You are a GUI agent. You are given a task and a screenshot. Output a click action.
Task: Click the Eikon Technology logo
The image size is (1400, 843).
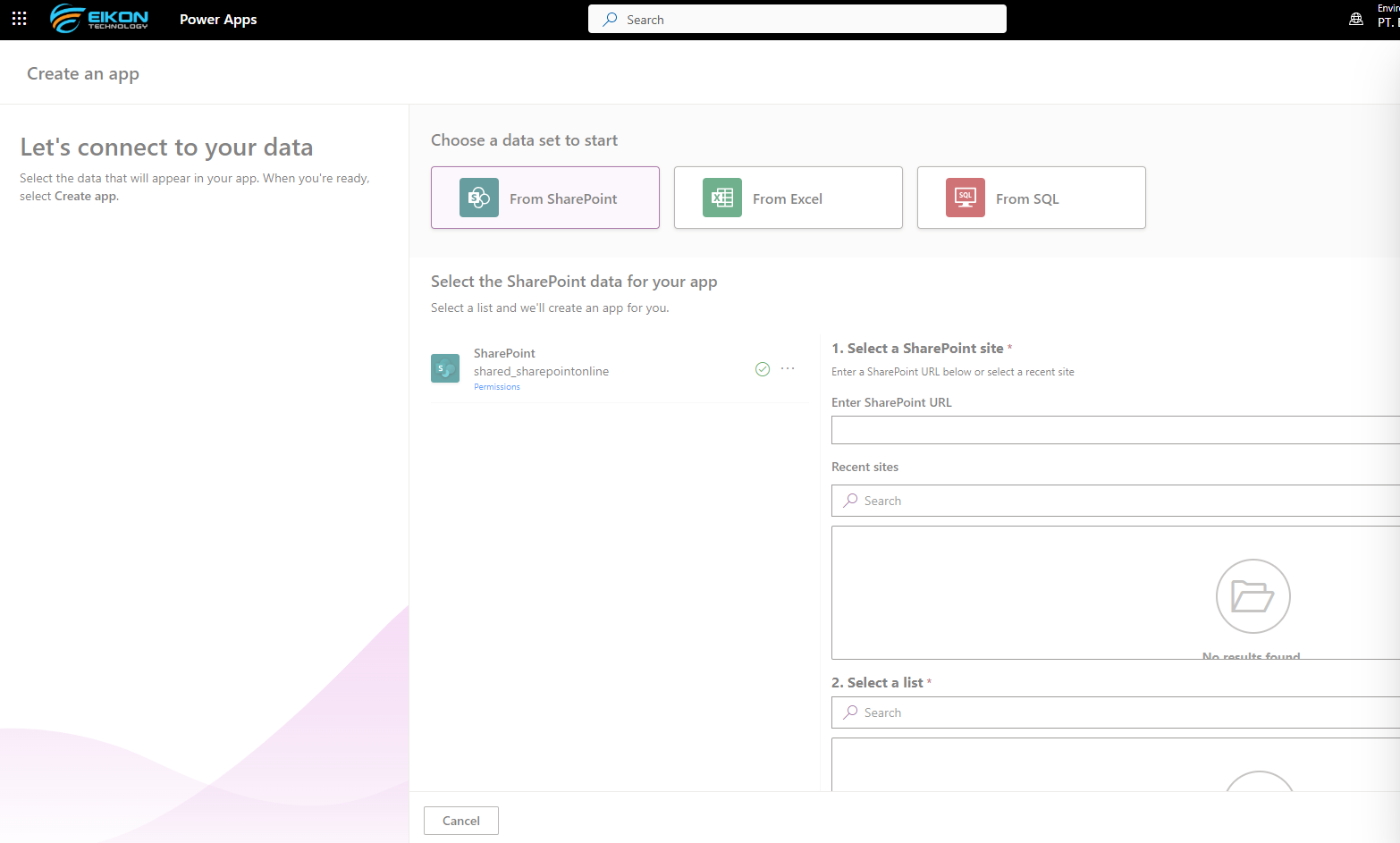pyautogui.click(x=99, y=18)
